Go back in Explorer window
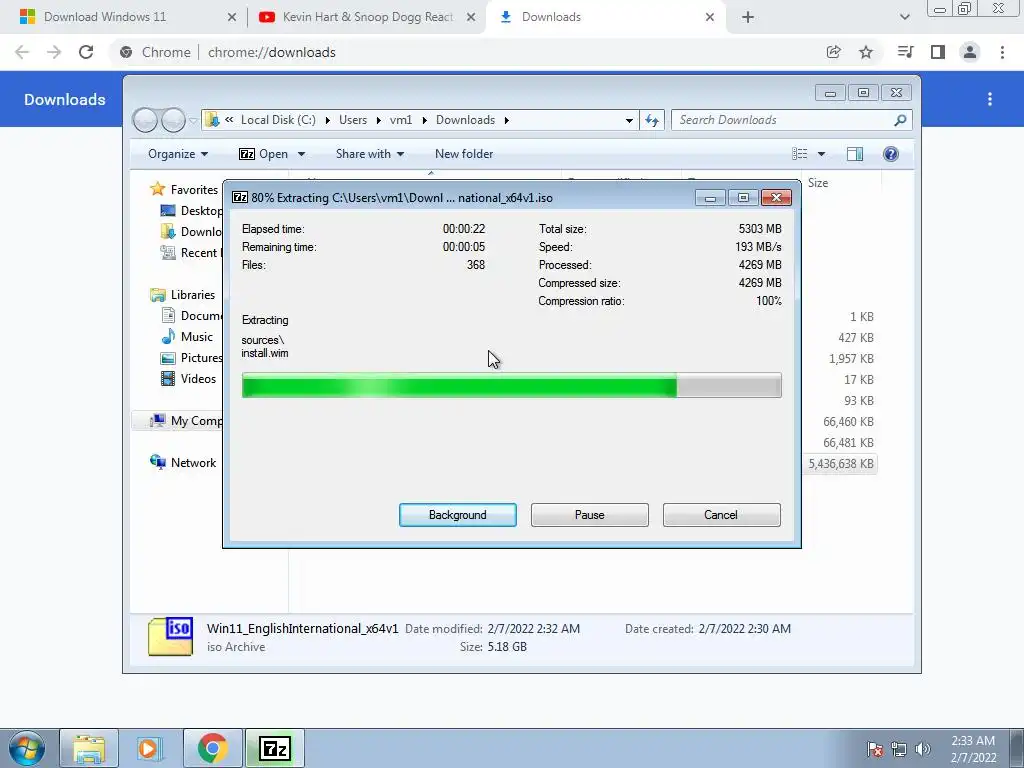Screen dimensions: 1024x768 [145, 120]
